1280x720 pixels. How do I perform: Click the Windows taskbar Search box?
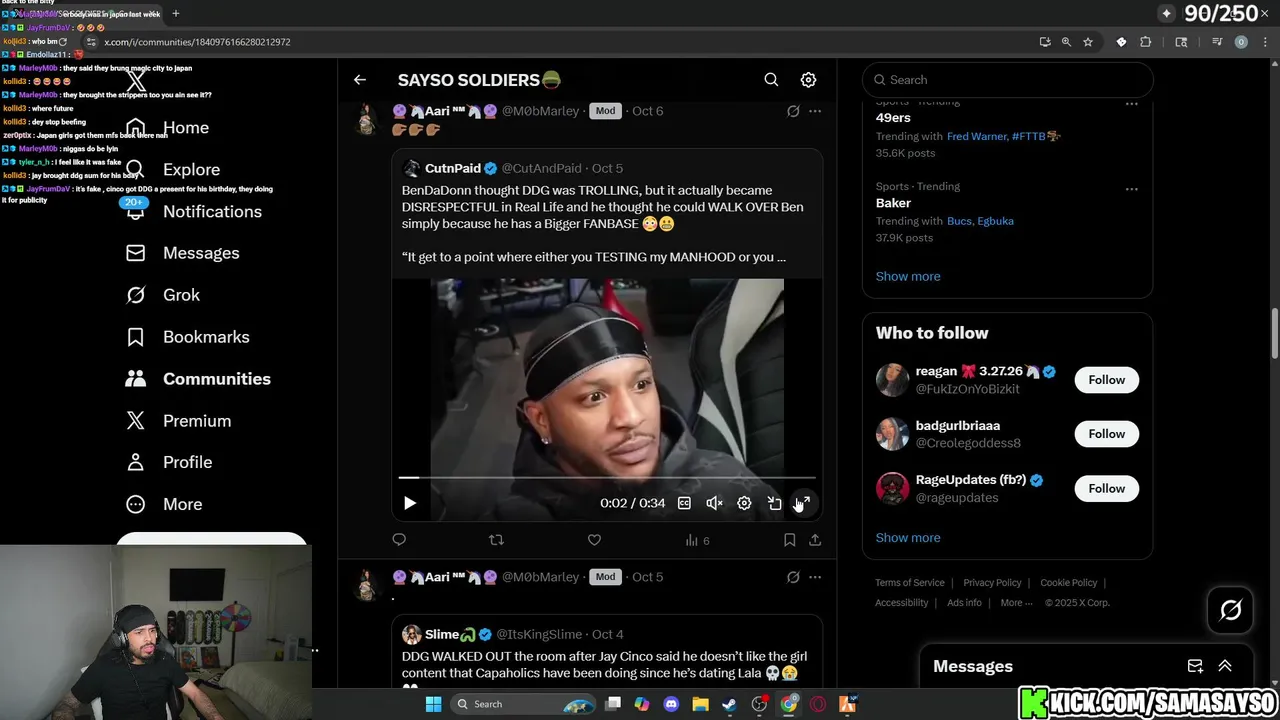[x=523, y=704]
